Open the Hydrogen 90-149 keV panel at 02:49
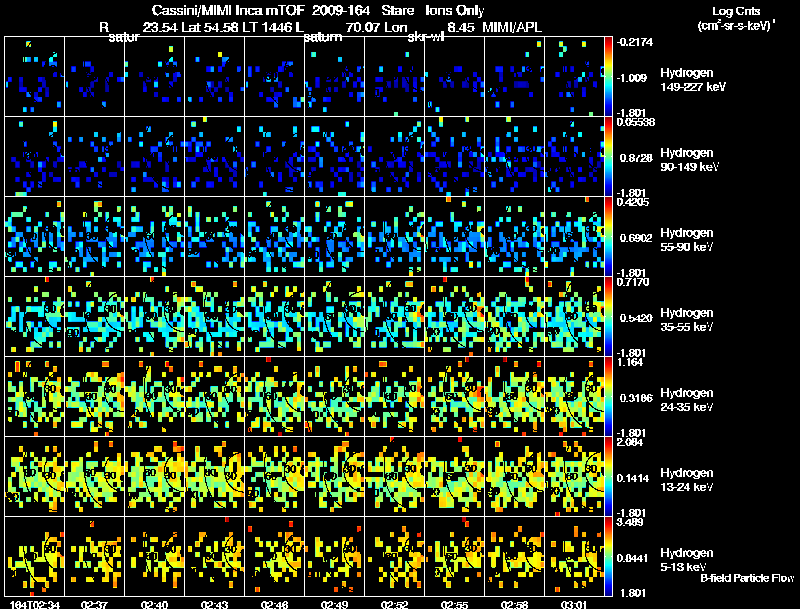Screen dimensions: 800x609 click(x=334, y=157)
